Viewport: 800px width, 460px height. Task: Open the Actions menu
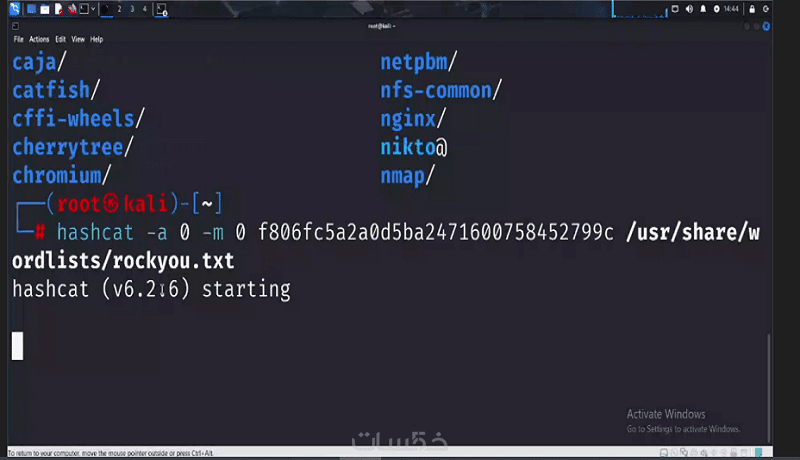coord(39,39)
